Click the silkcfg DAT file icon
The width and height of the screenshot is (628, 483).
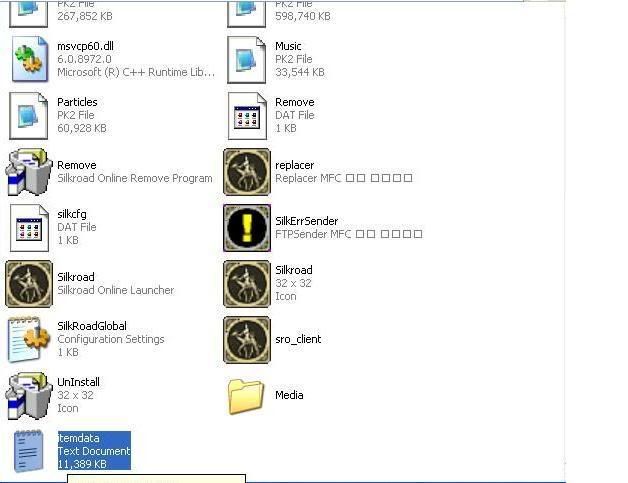point(29,228)
